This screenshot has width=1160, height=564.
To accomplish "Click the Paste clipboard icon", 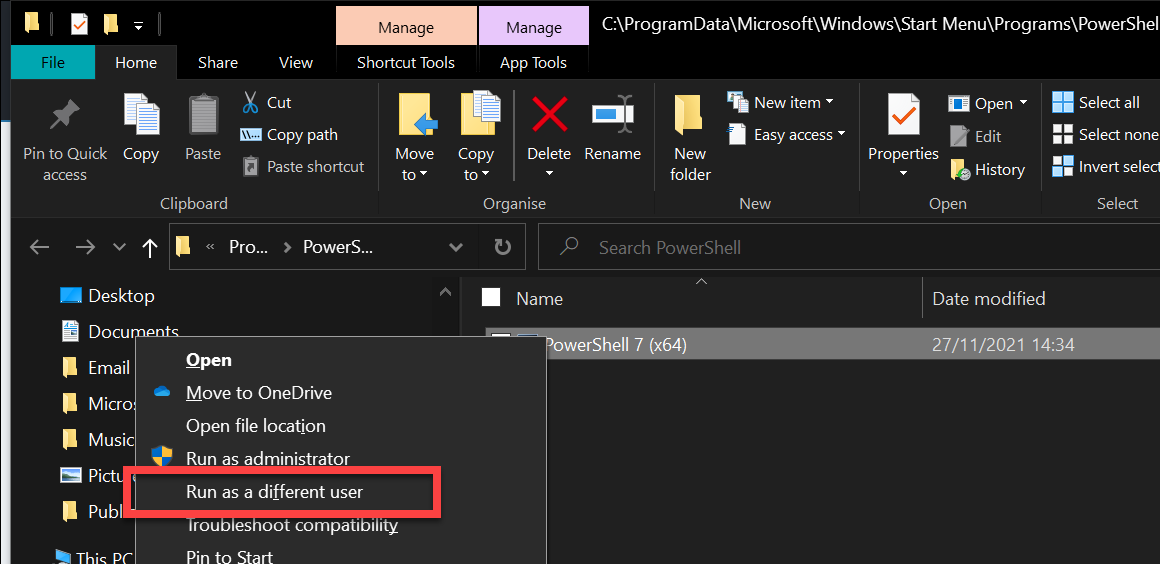I will (x=203, y=115).
